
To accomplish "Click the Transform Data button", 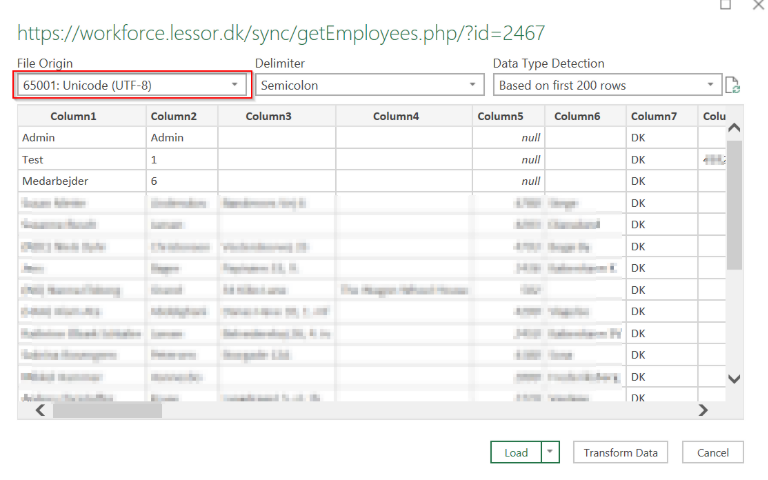I will click(x=621, y=452).
